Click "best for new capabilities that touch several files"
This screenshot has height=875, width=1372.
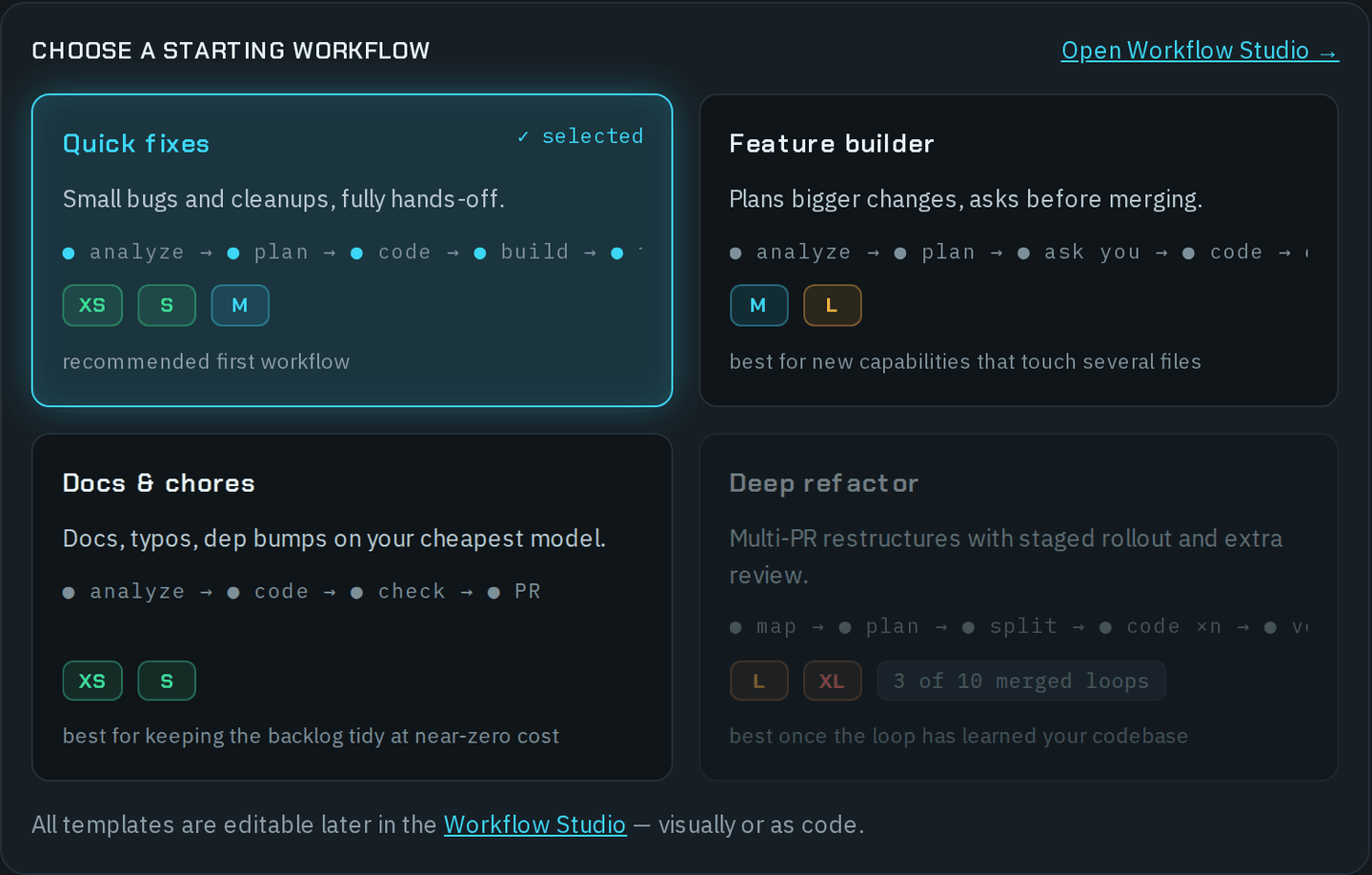tap(965, 362)
